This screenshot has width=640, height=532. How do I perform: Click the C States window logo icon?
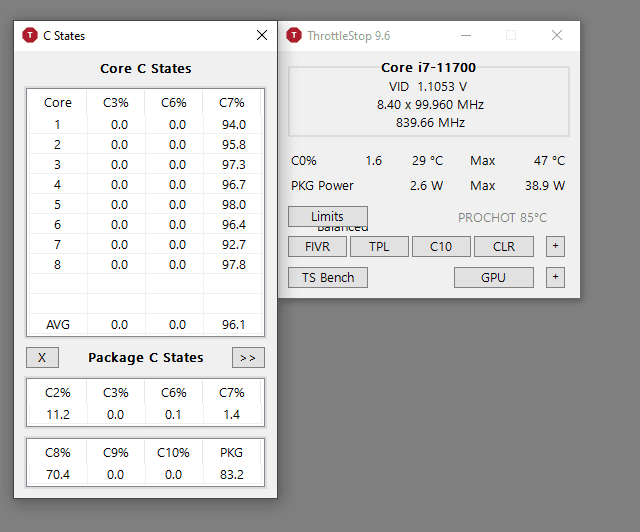[x=30, y=36]
